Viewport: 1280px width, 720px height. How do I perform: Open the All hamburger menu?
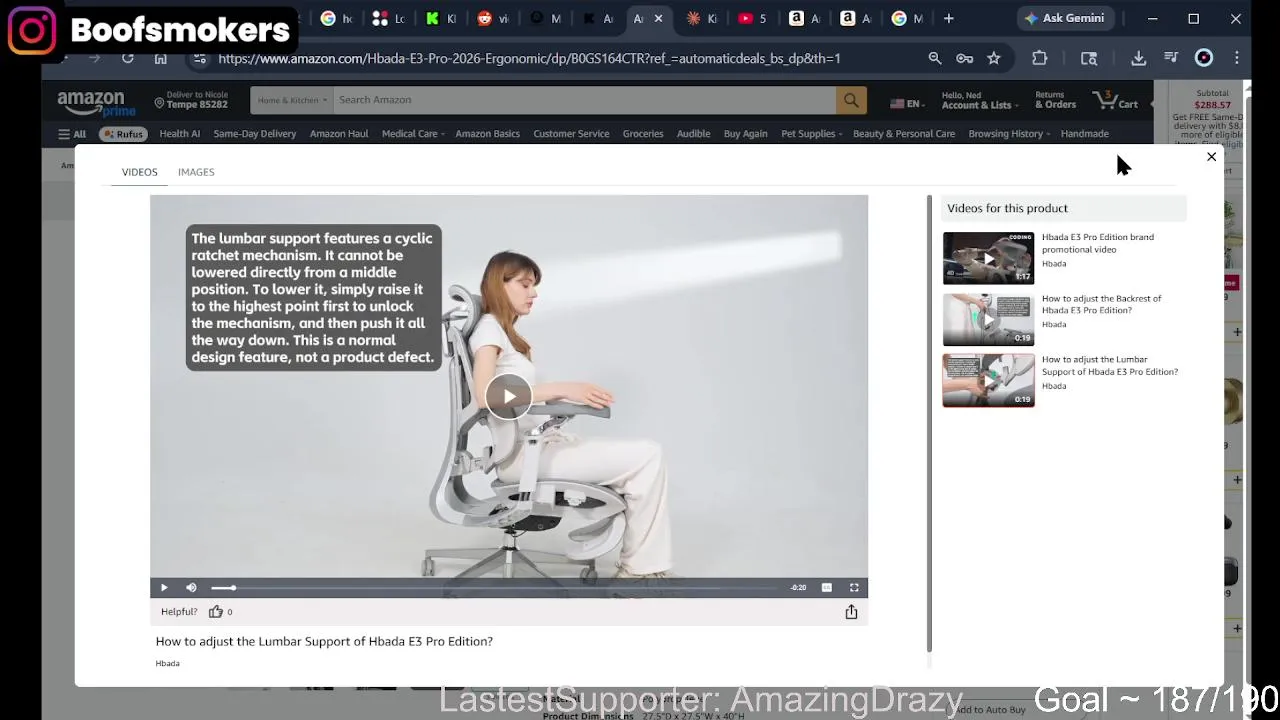(72, 134)
